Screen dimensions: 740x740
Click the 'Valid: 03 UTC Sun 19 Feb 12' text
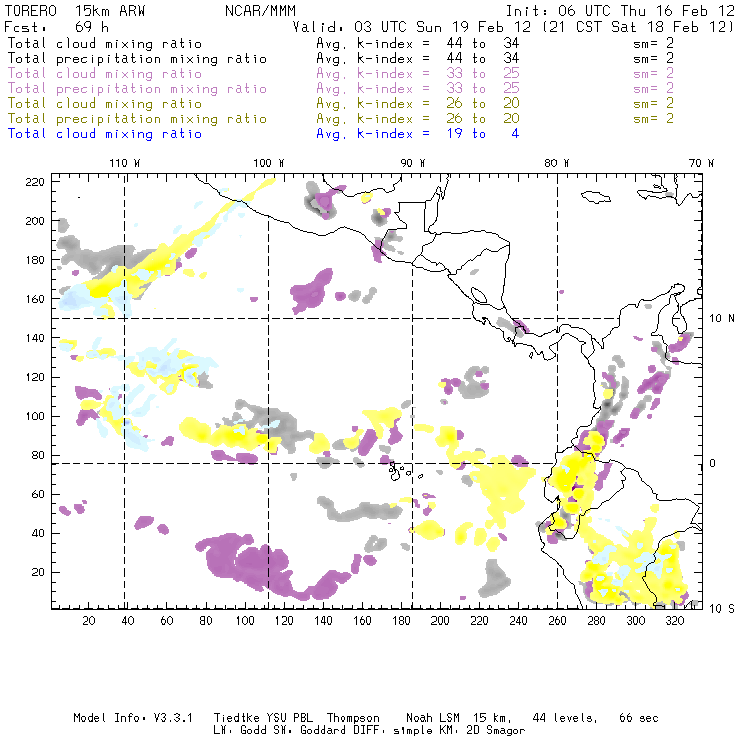click(412, 27)
